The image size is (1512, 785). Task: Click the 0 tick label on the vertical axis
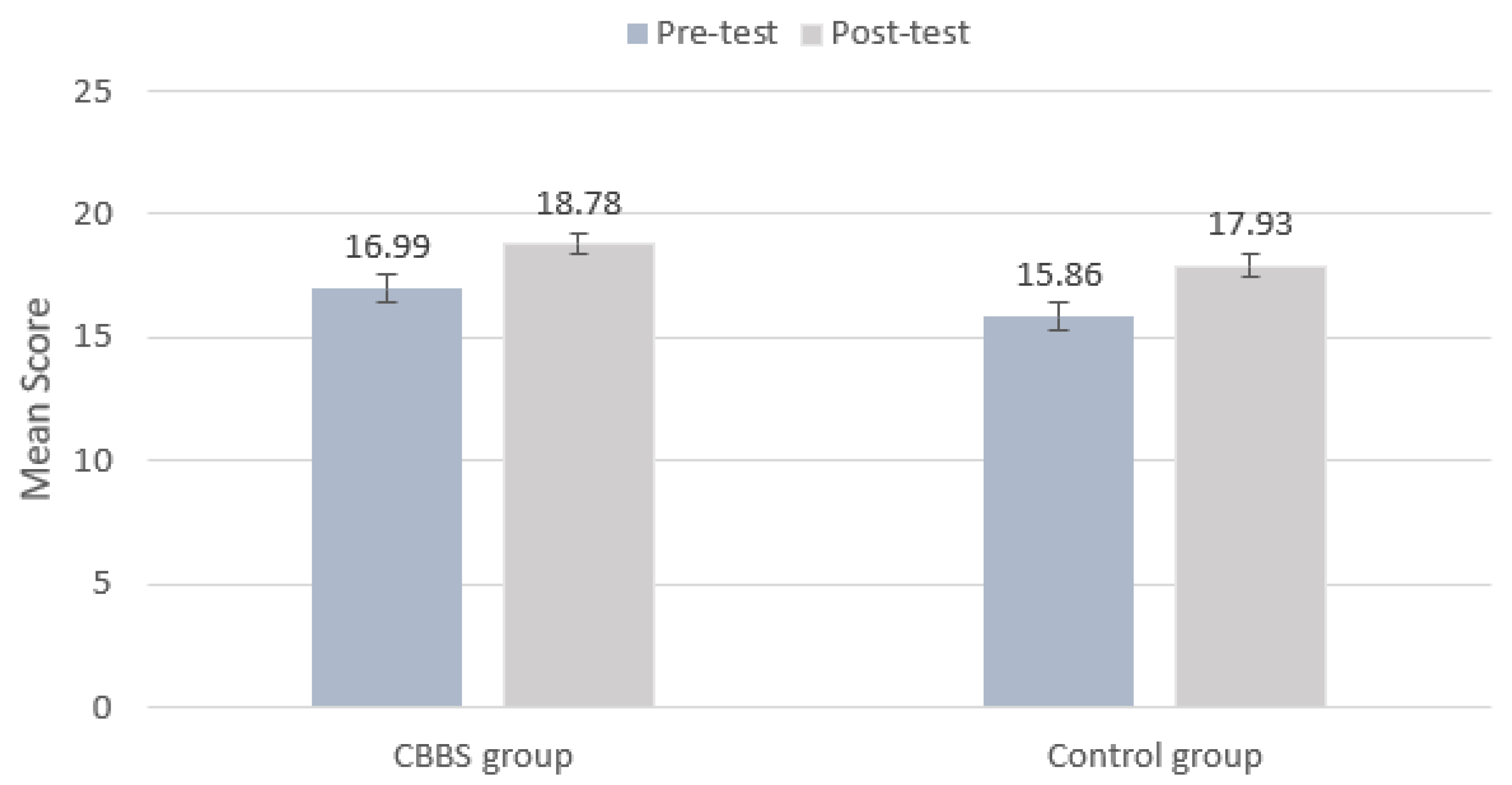[101, 708]
